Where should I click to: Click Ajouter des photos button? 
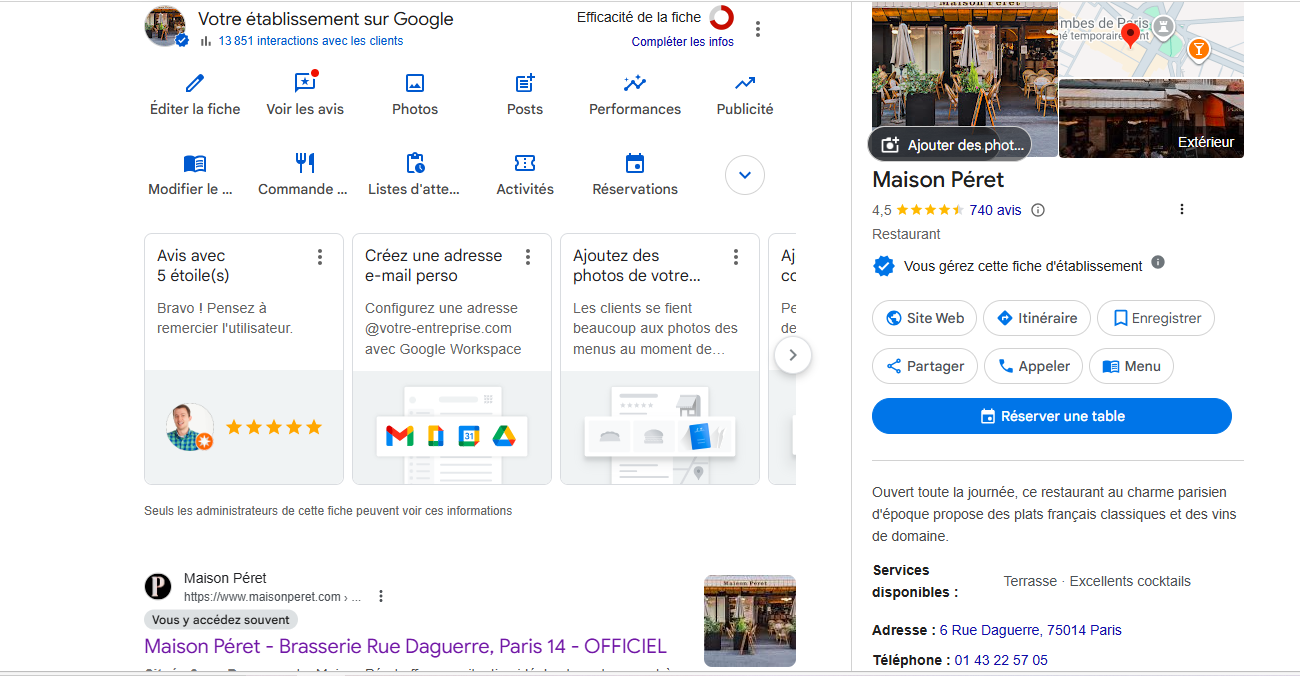(949, 145)
